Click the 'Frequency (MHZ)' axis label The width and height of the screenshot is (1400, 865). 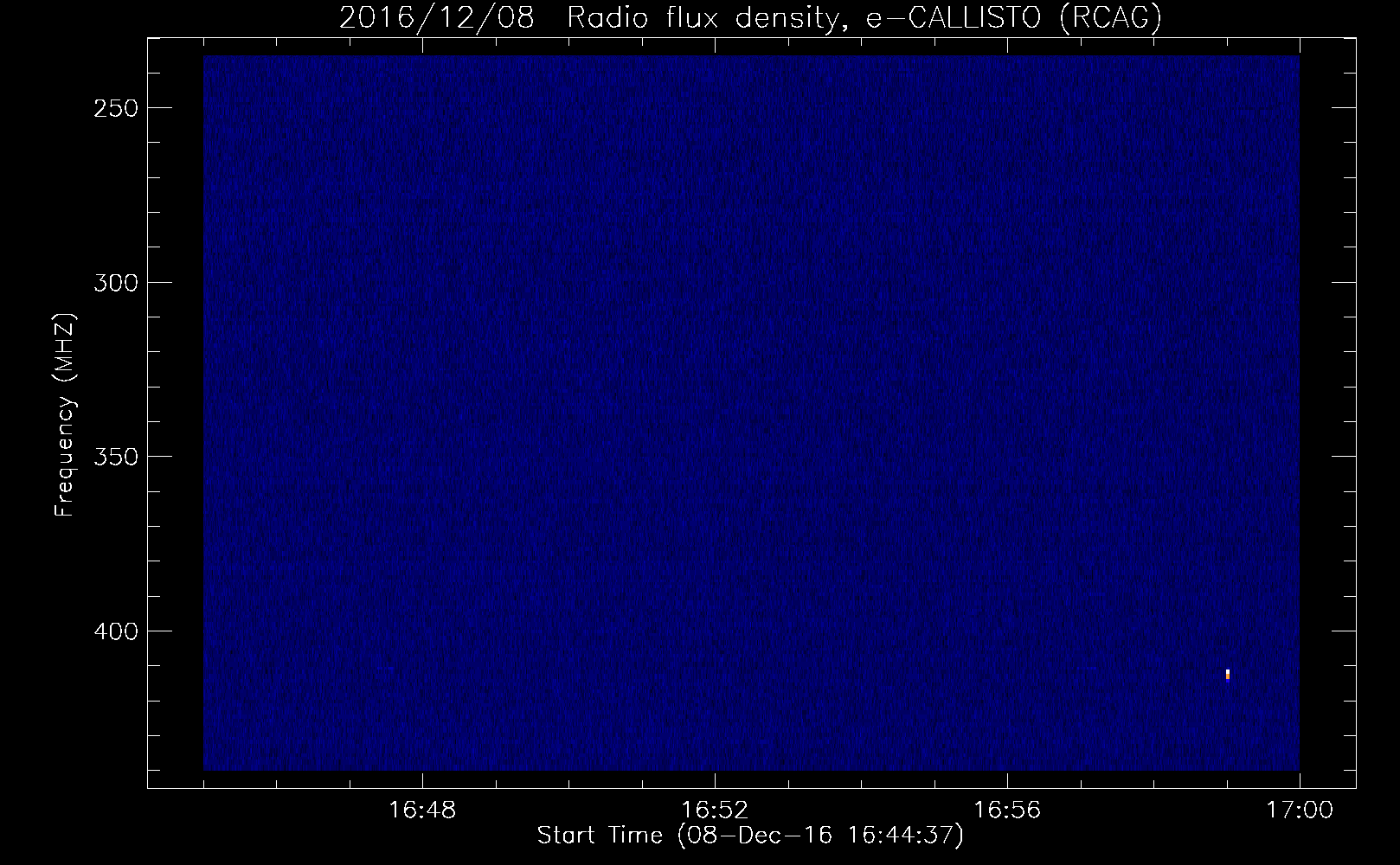[x=65, y=415]
